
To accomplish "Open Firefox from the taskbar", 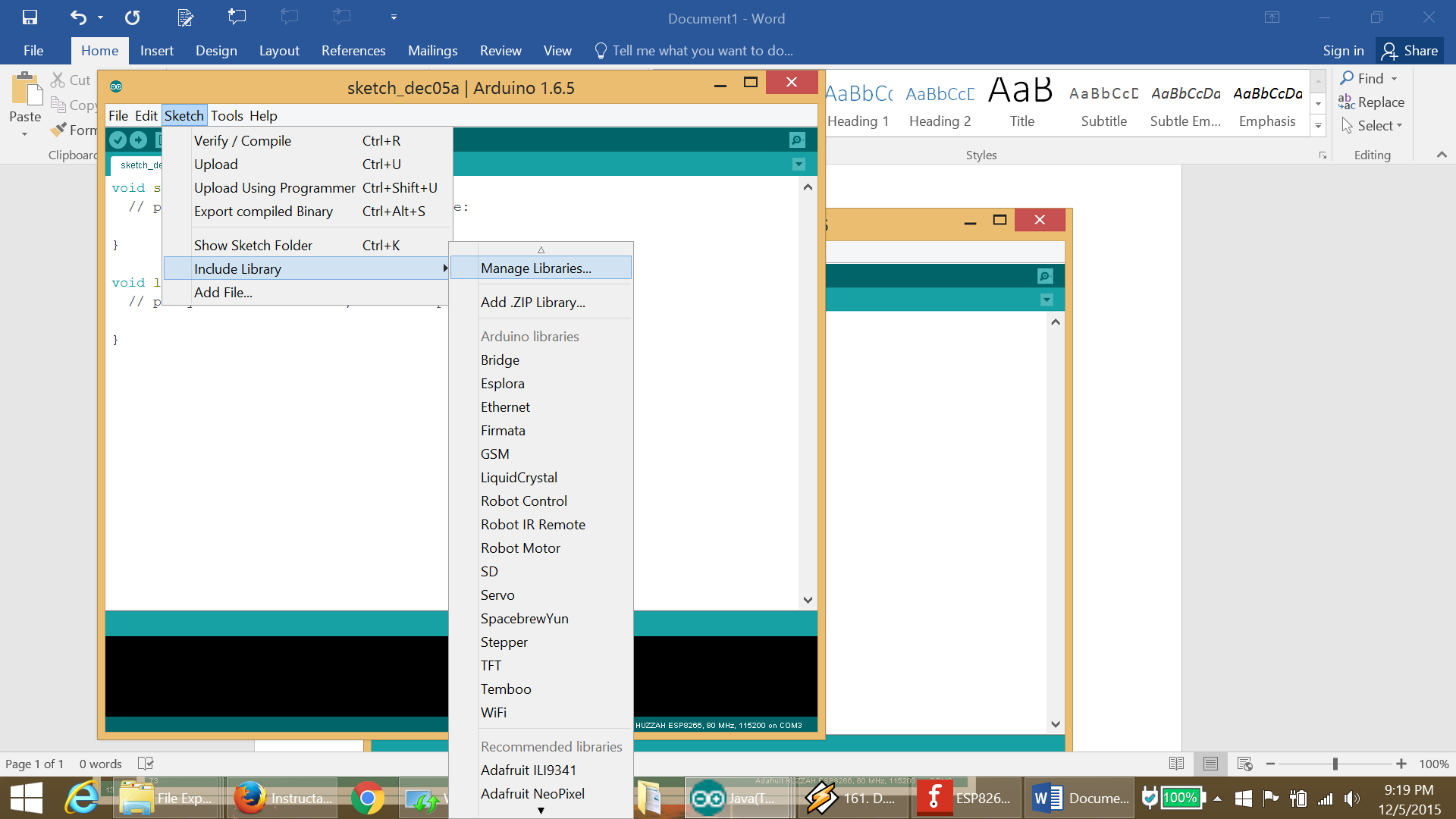I will (x=282, y=798).
